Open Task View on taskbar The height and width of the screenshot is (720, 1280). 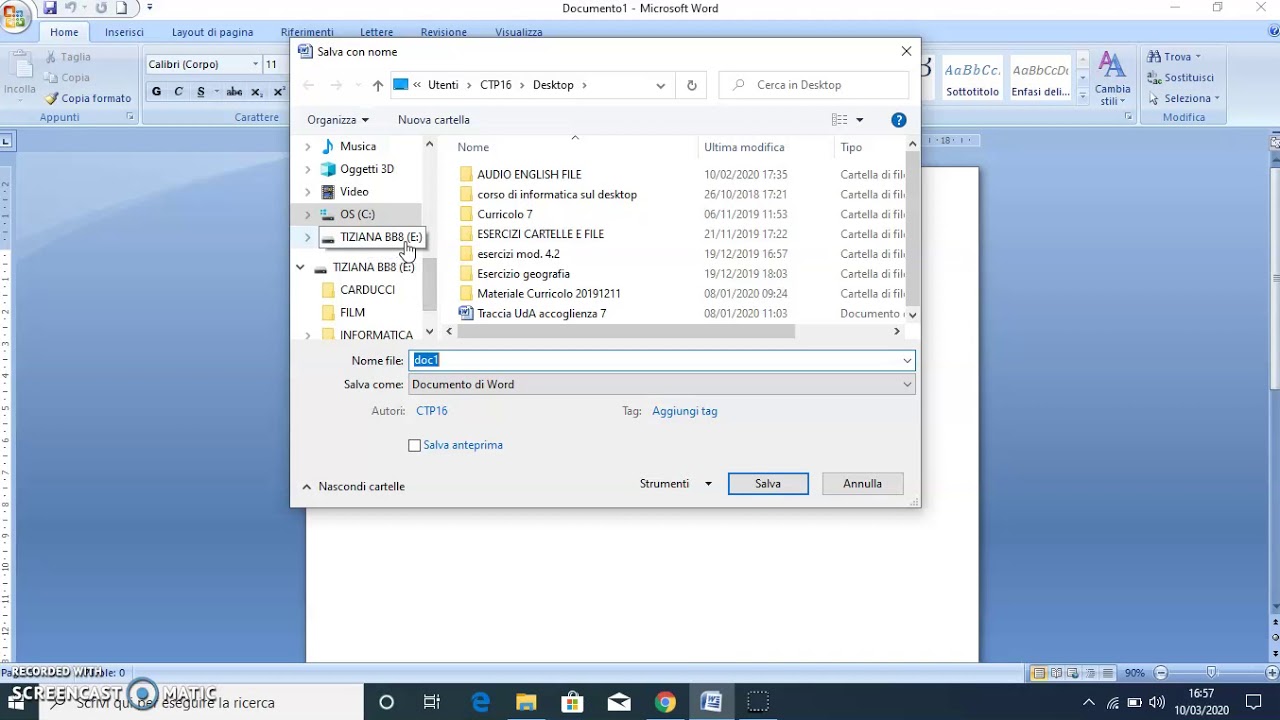pyautogui.click(x=432, y=702)
